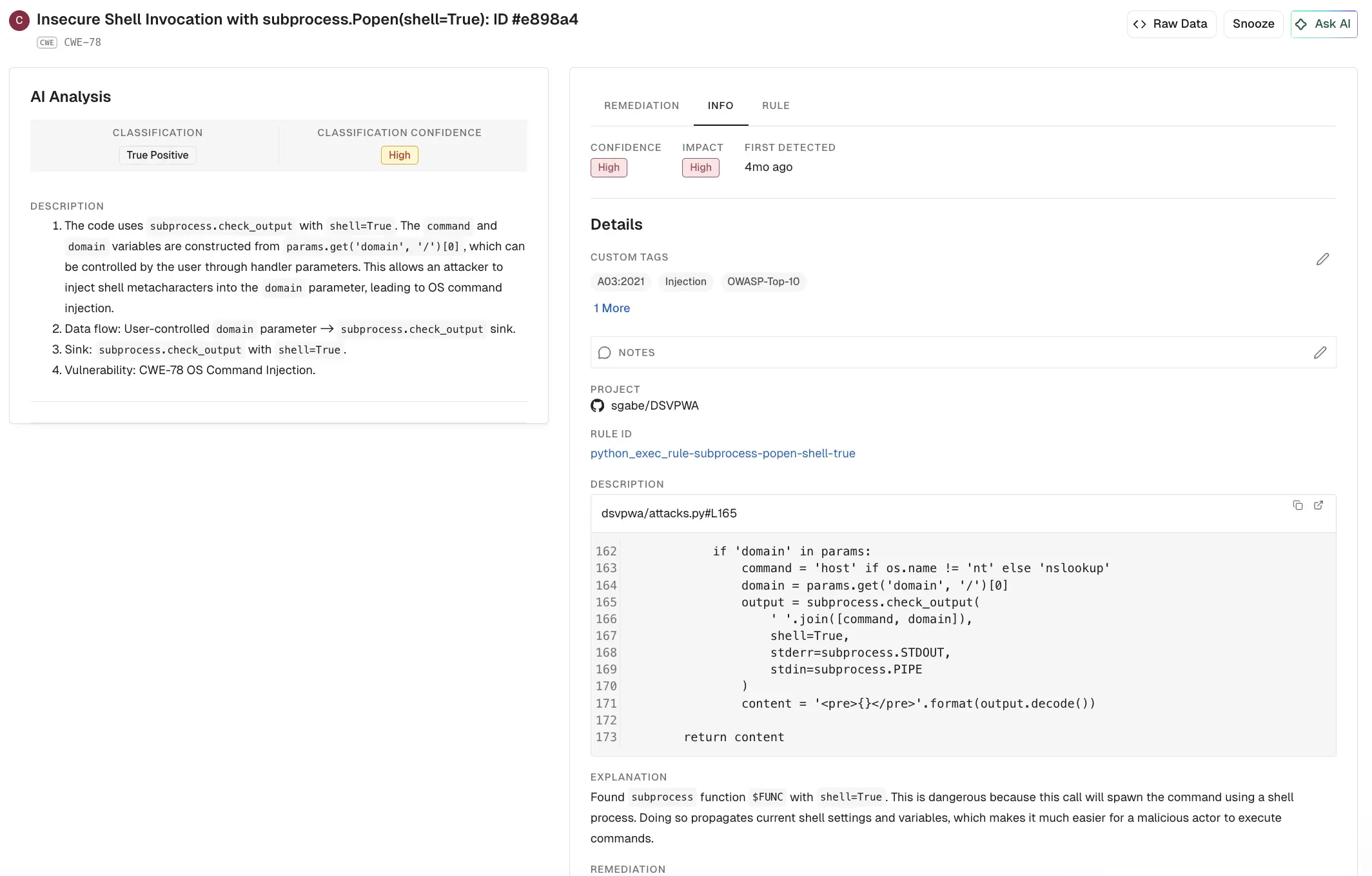This screenshot has width=1372, height=876.
Task: Open rule python_exec_rule-subprocess-popen-shell-true
Action: click(723, 453)
